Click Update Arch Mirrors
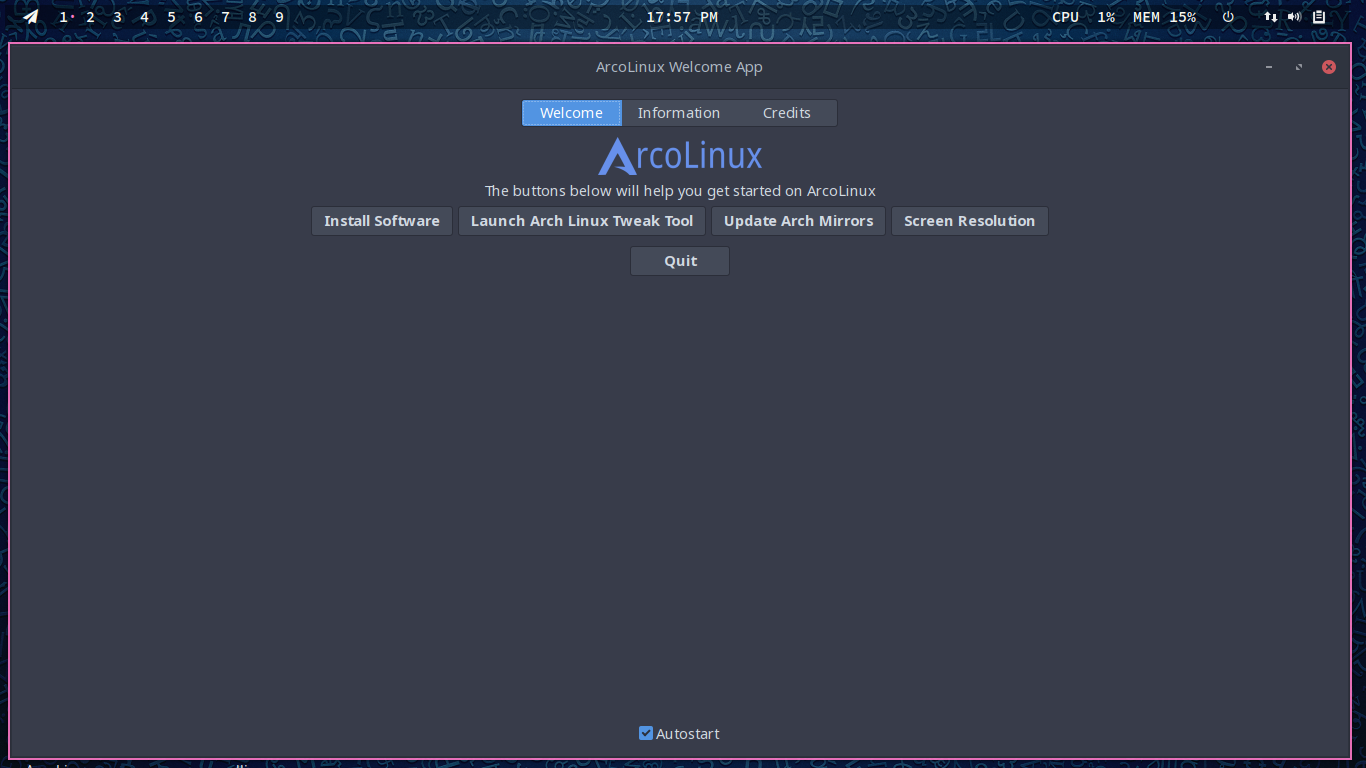 pyautogui.click(x=799, y=221)
